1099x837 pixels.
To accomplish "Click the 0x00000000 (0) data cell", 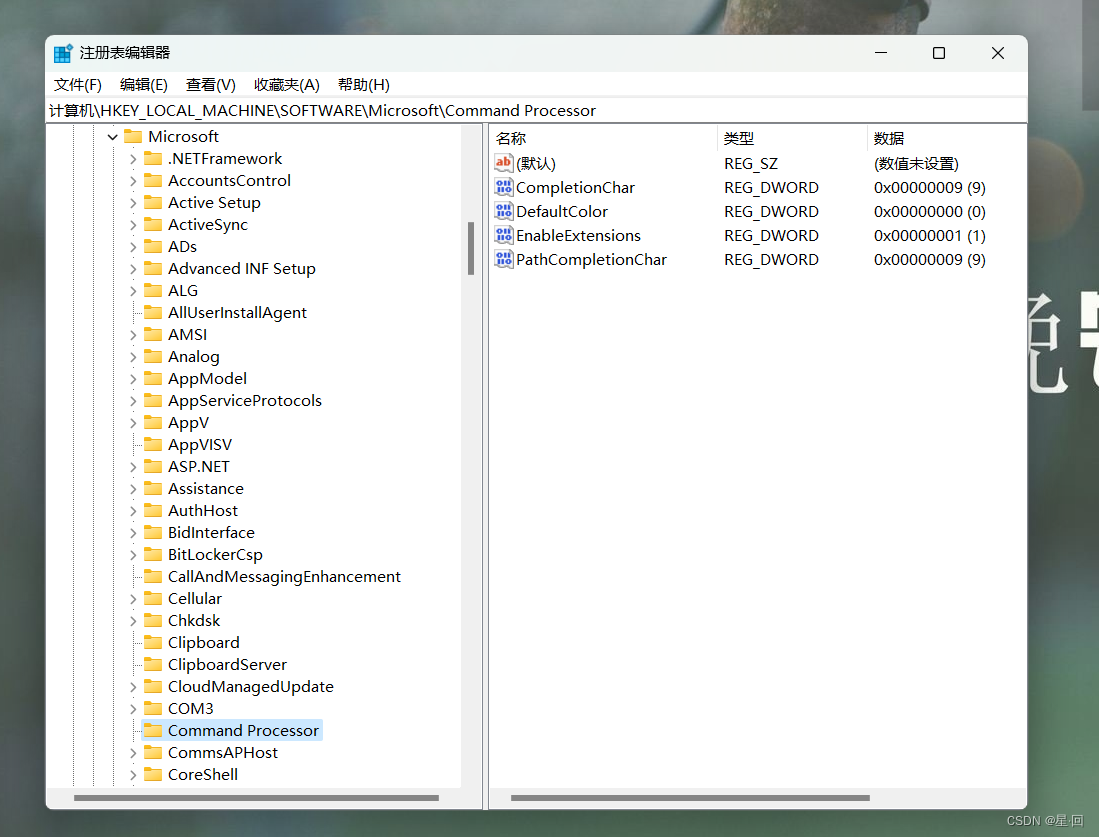I will click(x=929, y=212).
